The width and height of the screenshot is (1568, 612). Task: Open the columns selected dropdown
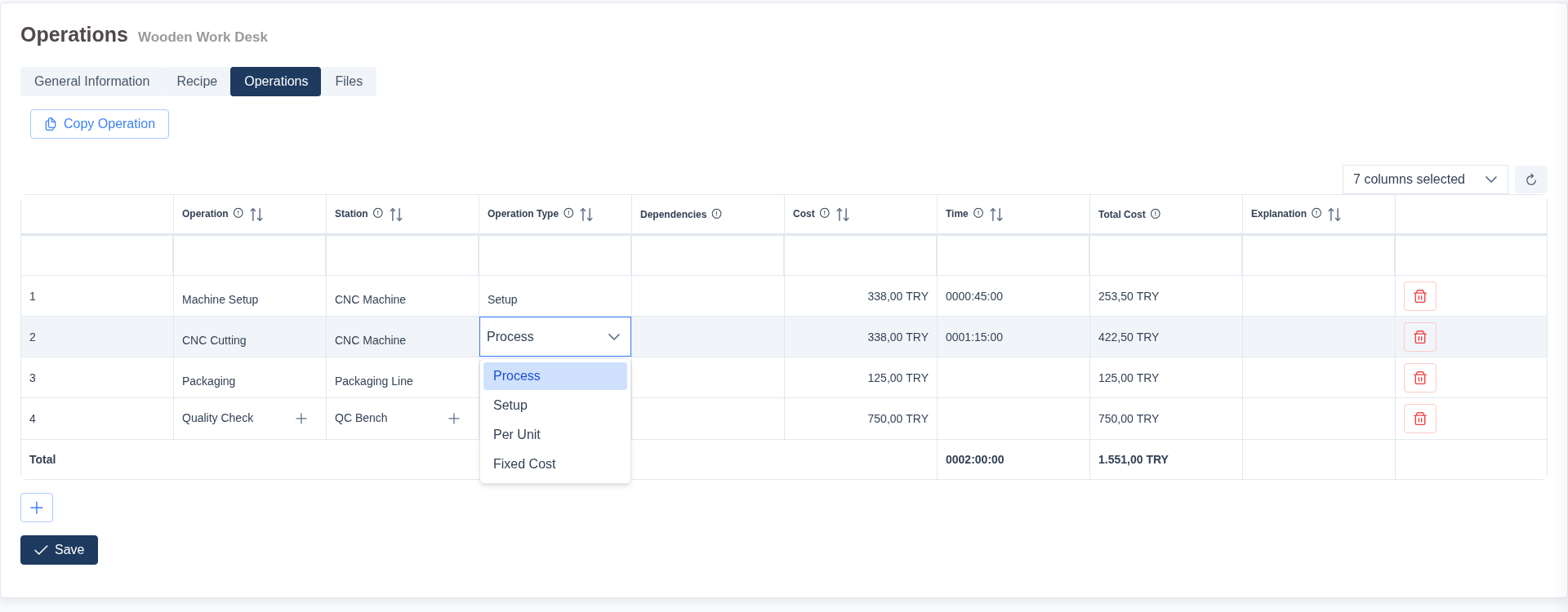coord(1425,180)
